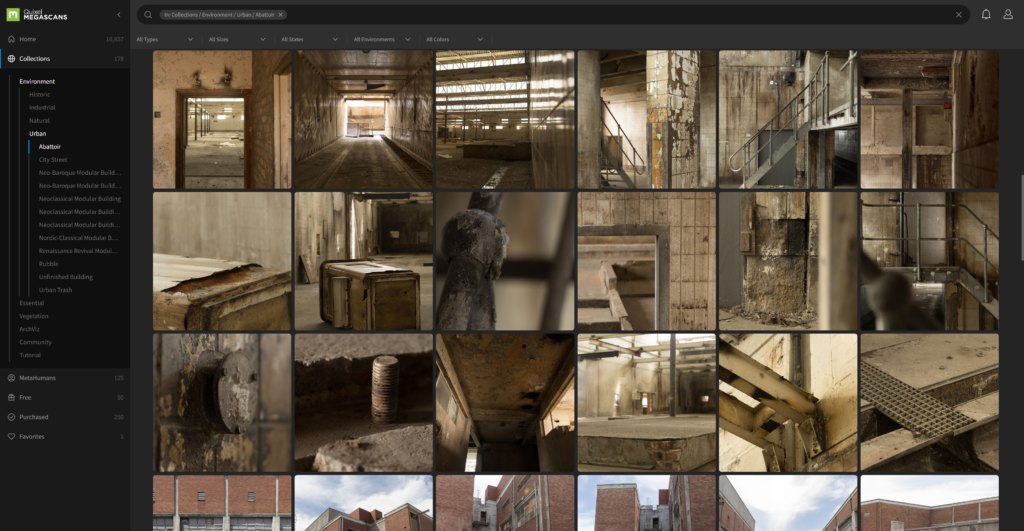Remove the Abattoir collection filter chip
Image resolution: width=1024 pixels, height=531 pixels.
pos(280,15)
